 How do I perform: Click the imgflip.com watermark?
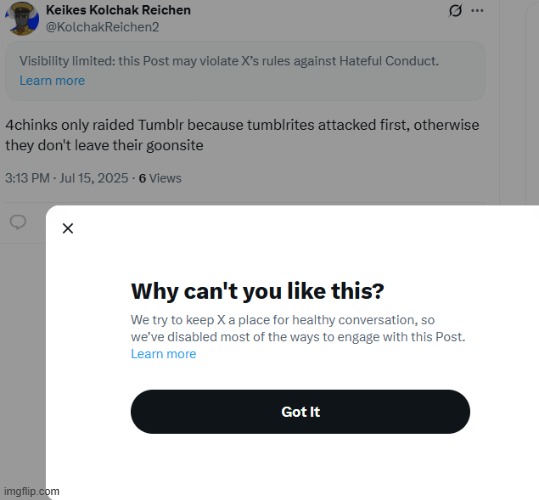tap(32, 491)
